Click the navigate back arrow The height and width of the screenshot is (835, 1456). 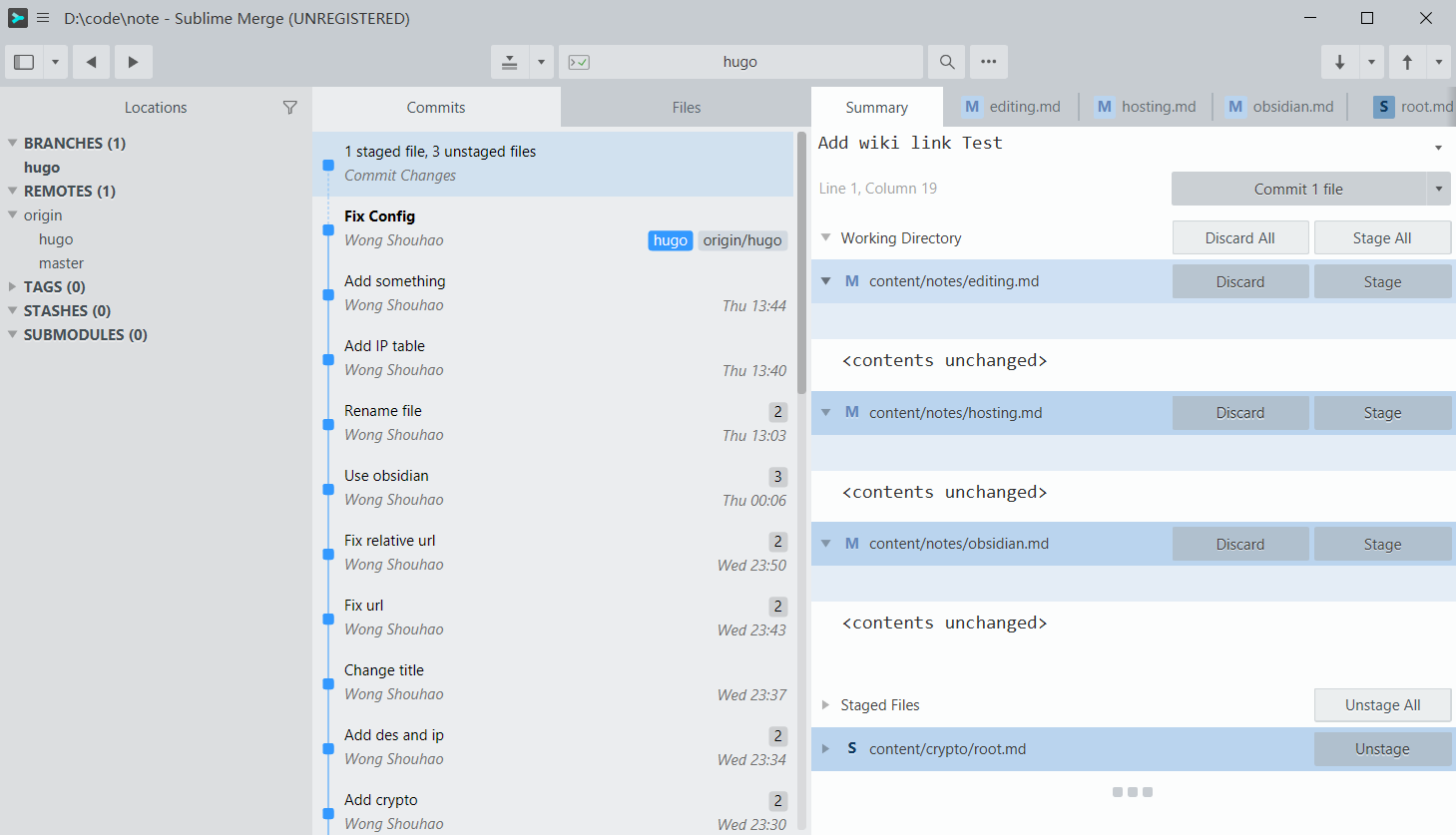[x=91, y=62]
